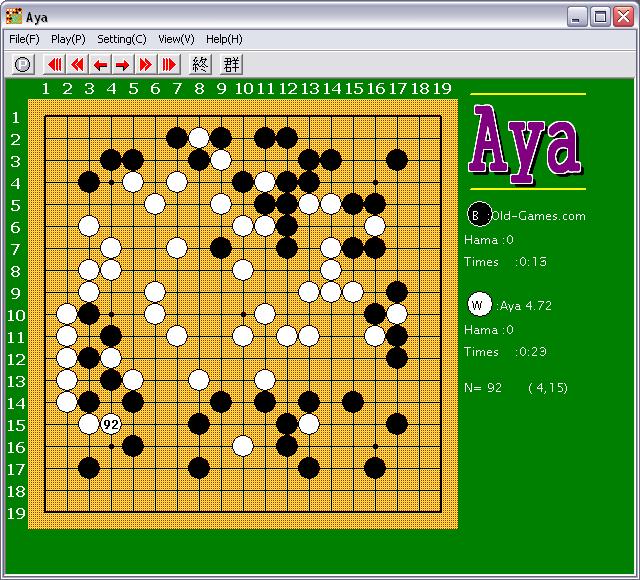Rewind several moves with double-left arrow
640x580 pixels.
pyautogui.click(x=77, y=64)
